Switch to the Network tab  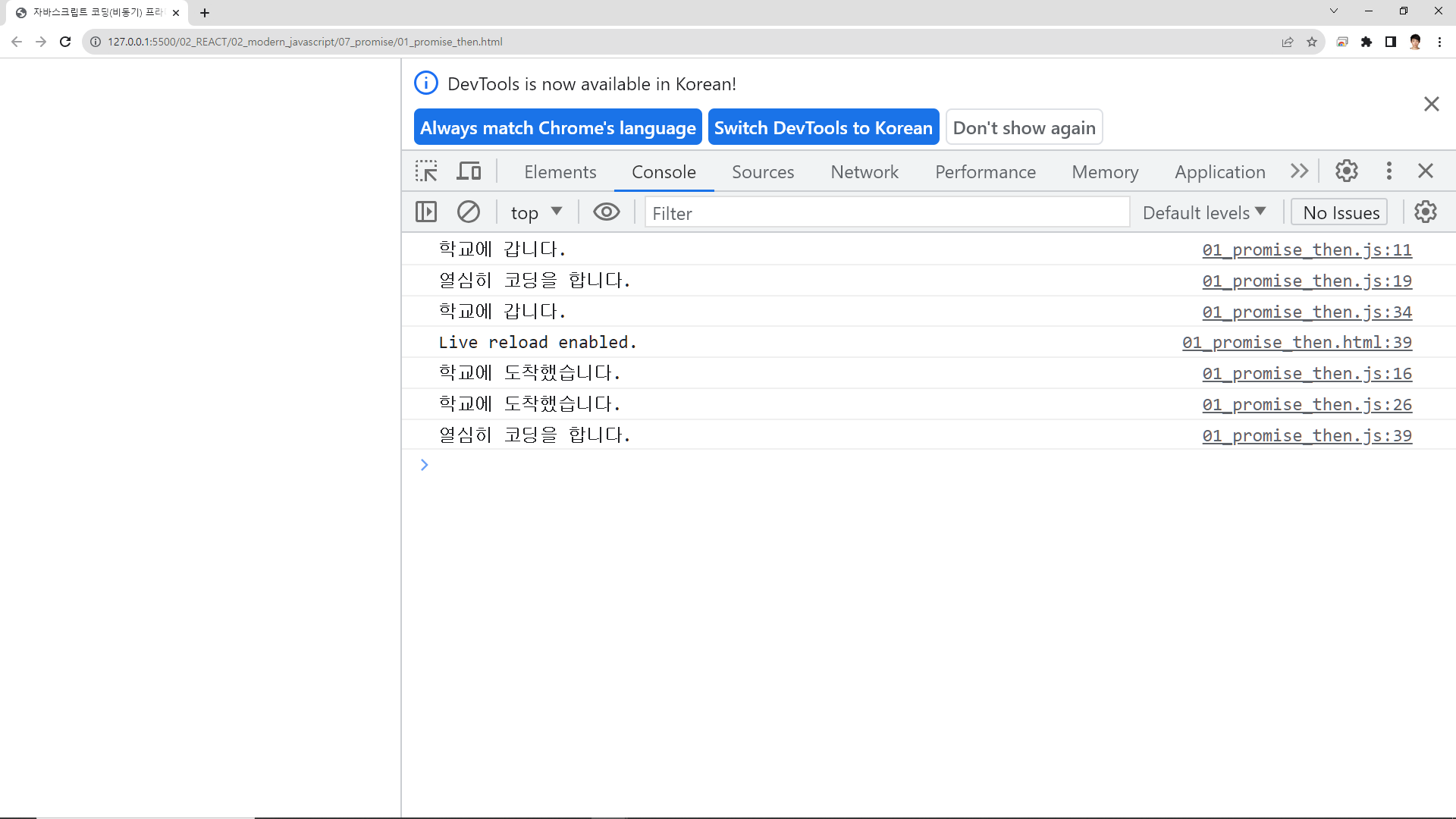point(864,172)
